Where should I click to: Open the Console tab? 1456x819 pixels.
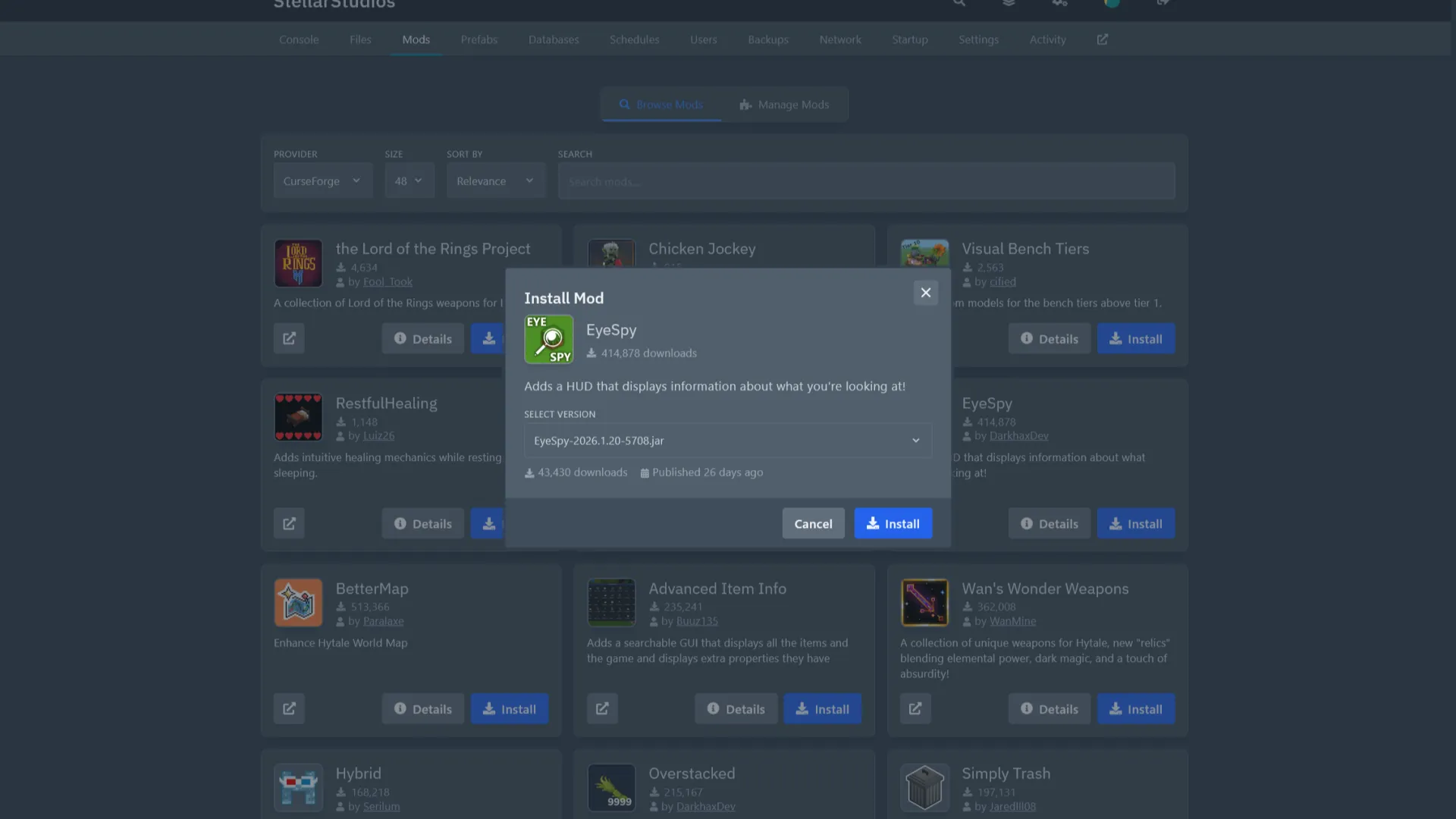[x=299, y=39]
